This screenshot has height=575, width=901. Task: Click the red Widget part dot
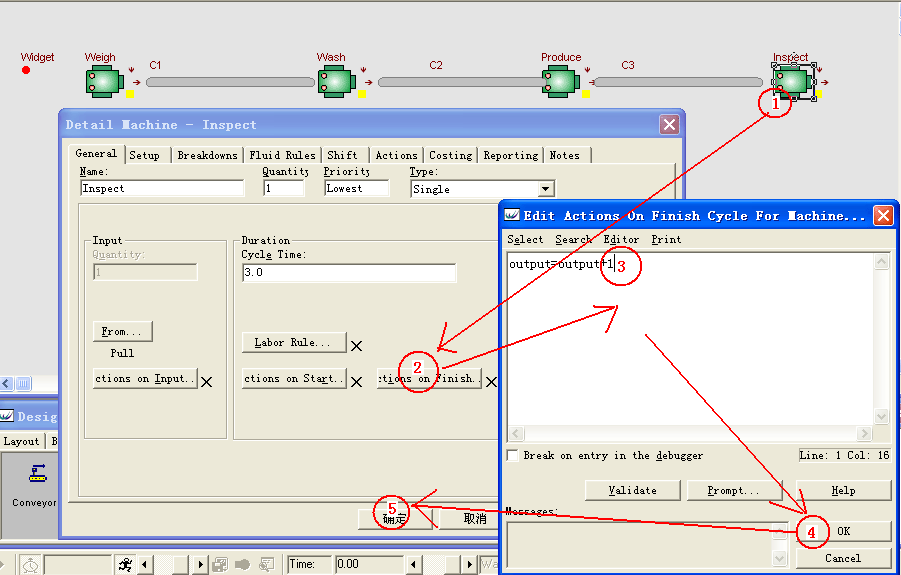point(26,70)
